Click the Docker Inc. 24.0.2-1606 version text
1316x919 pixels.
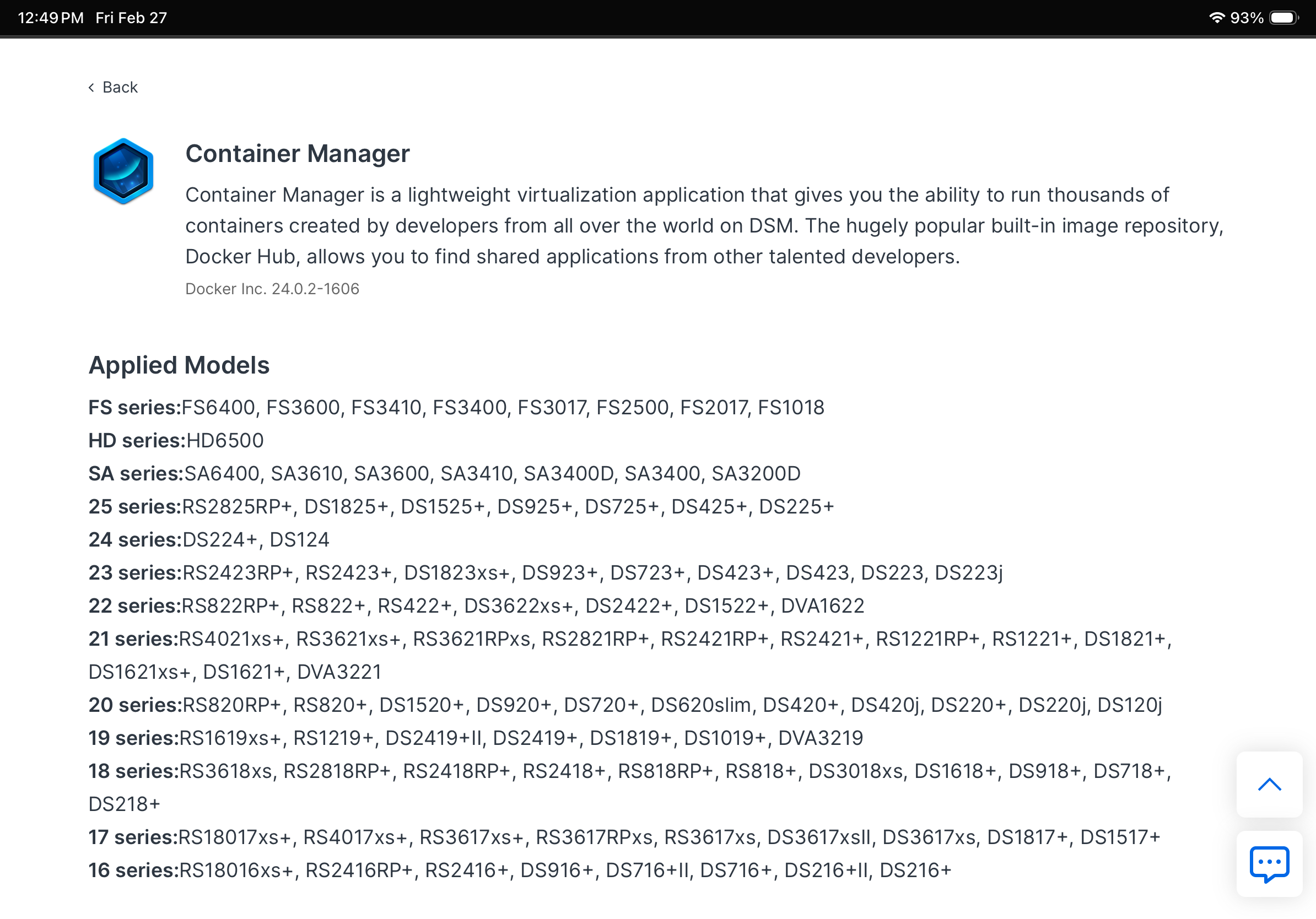(272, 289)
